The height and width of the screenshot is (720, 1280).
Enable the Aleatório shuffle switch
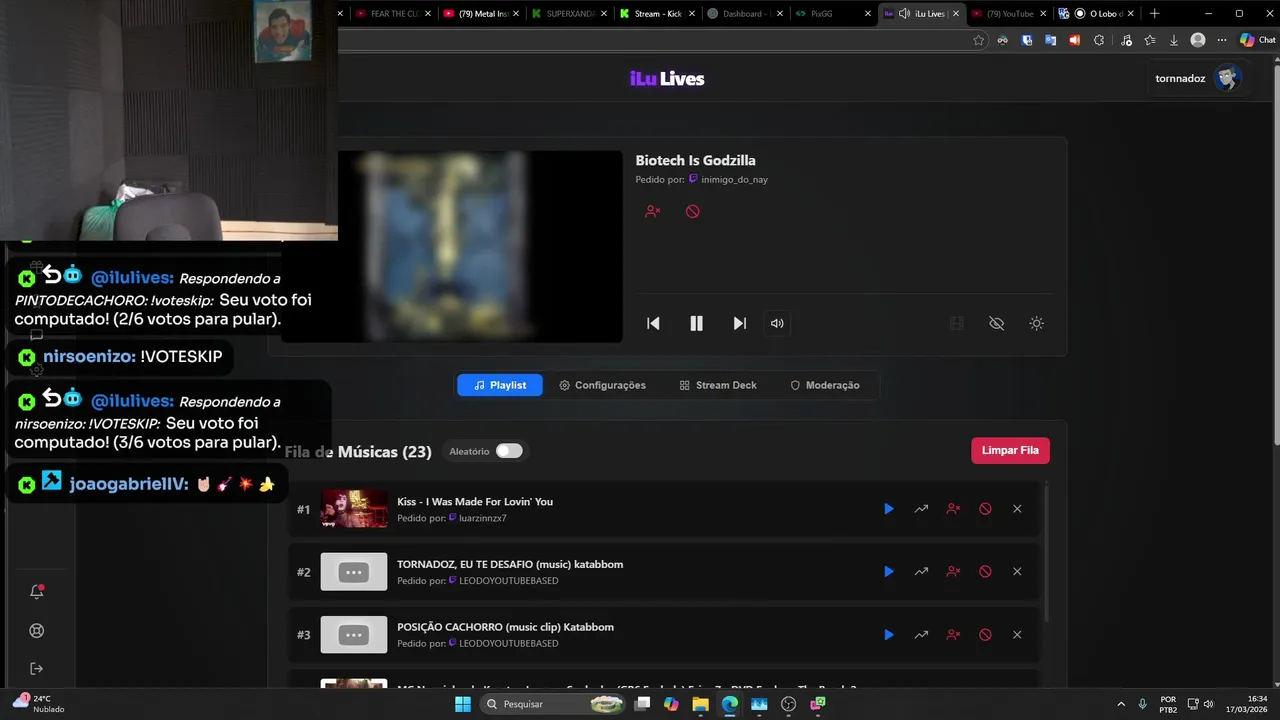coord(509,451)
